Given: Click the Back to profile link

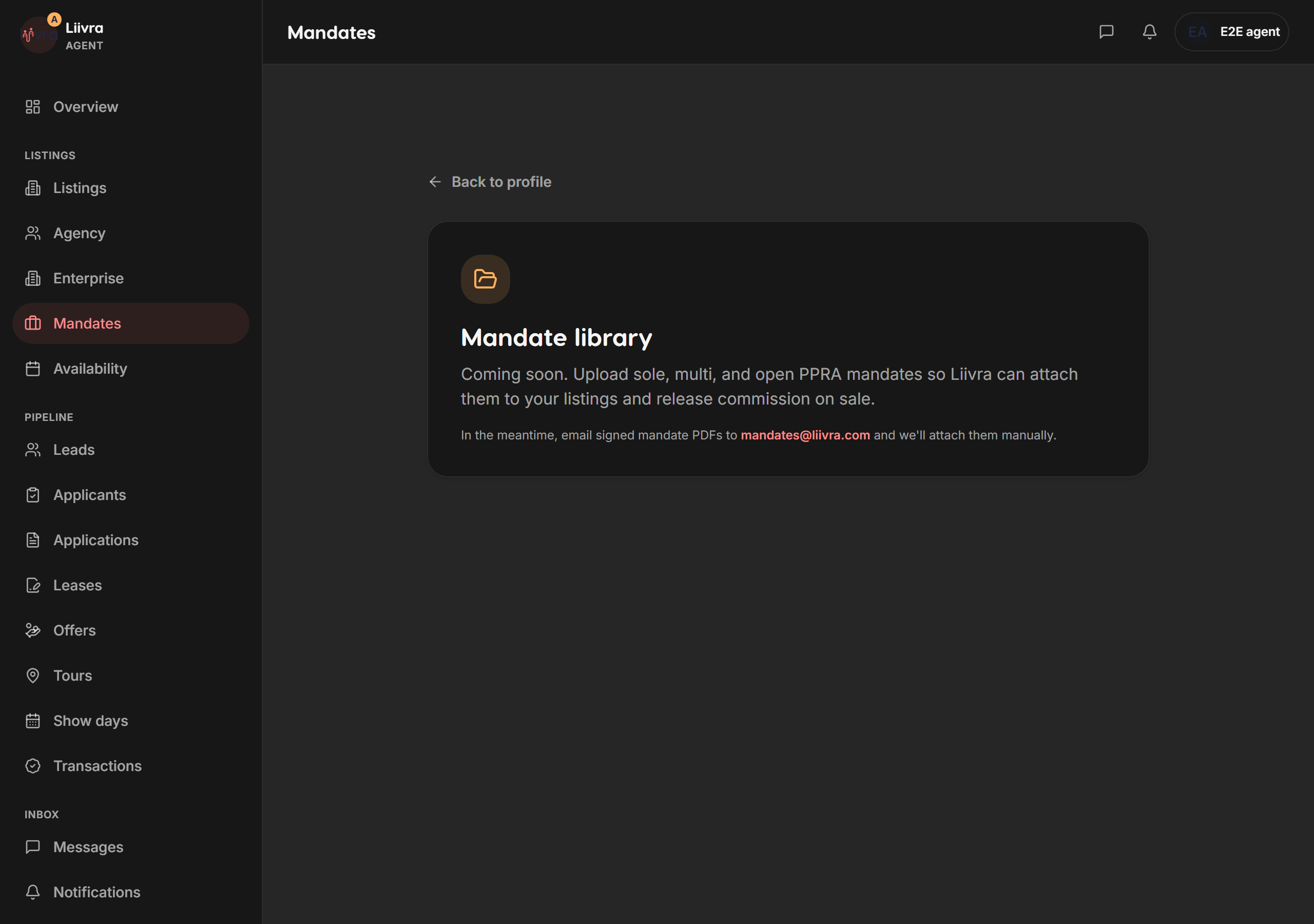Looking at the screenshot, I should click(490, 182).
